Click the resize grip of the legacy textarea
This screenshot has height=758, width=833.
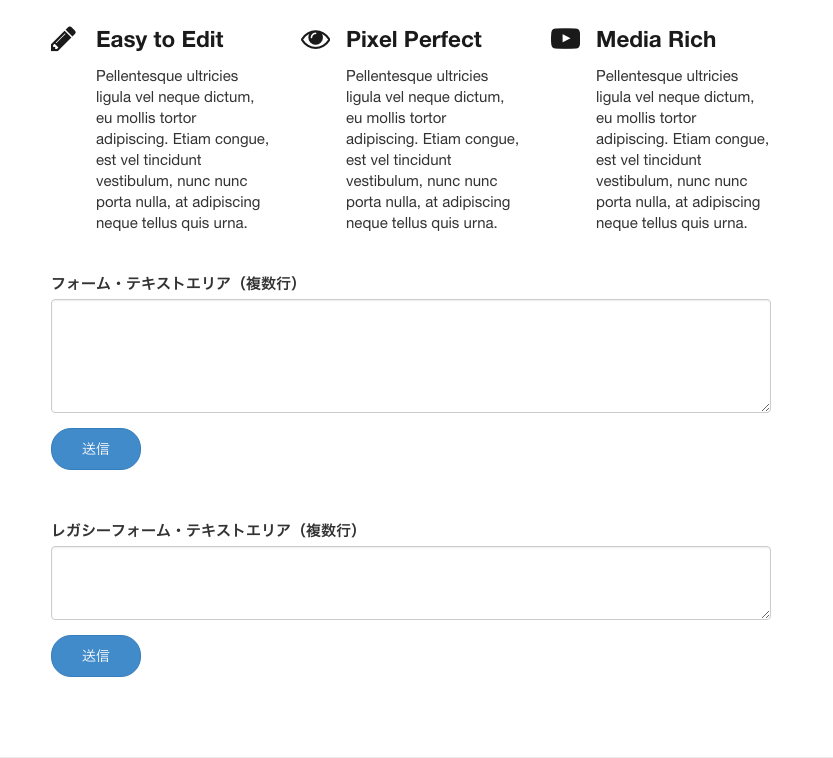click(766, 615)
